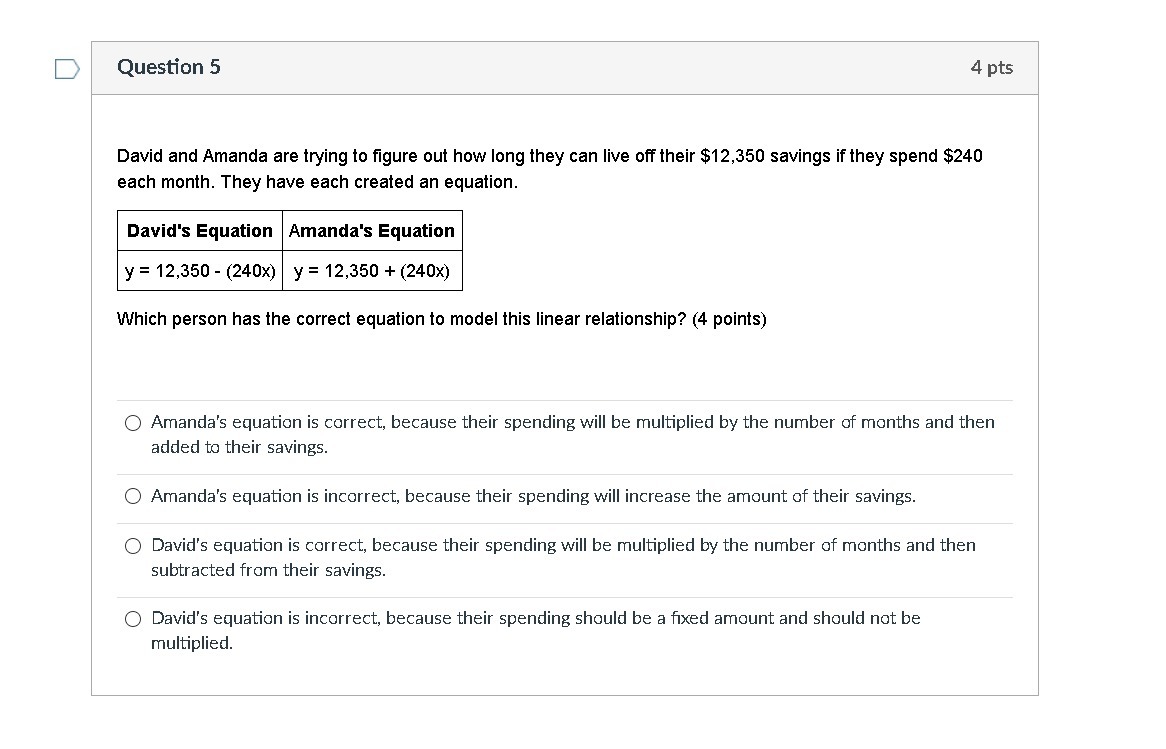Click the "(4 points)" text in prompt
The image size is (1166, 749).
click(729, 319)
